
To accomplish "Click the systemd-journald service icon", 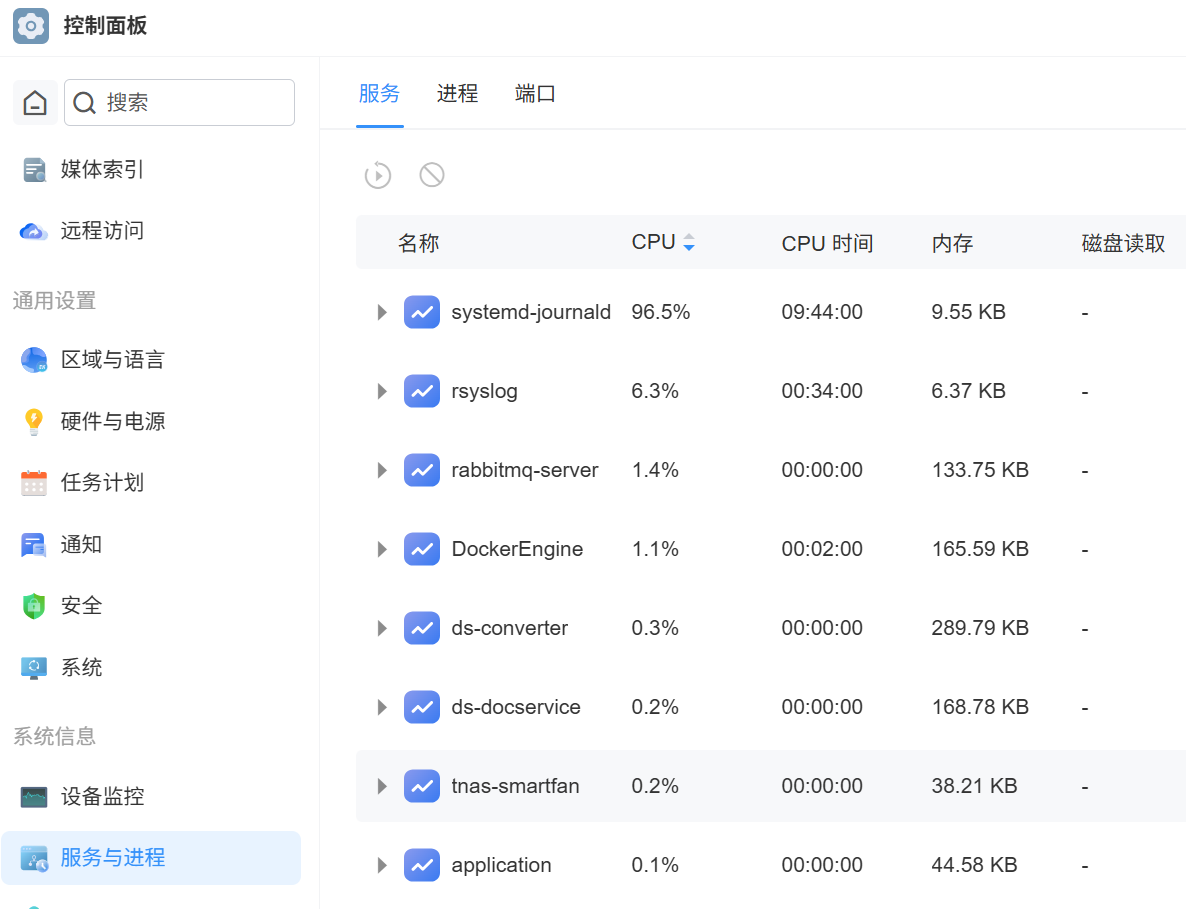I will pyautogui.click(x=422, y=312).
